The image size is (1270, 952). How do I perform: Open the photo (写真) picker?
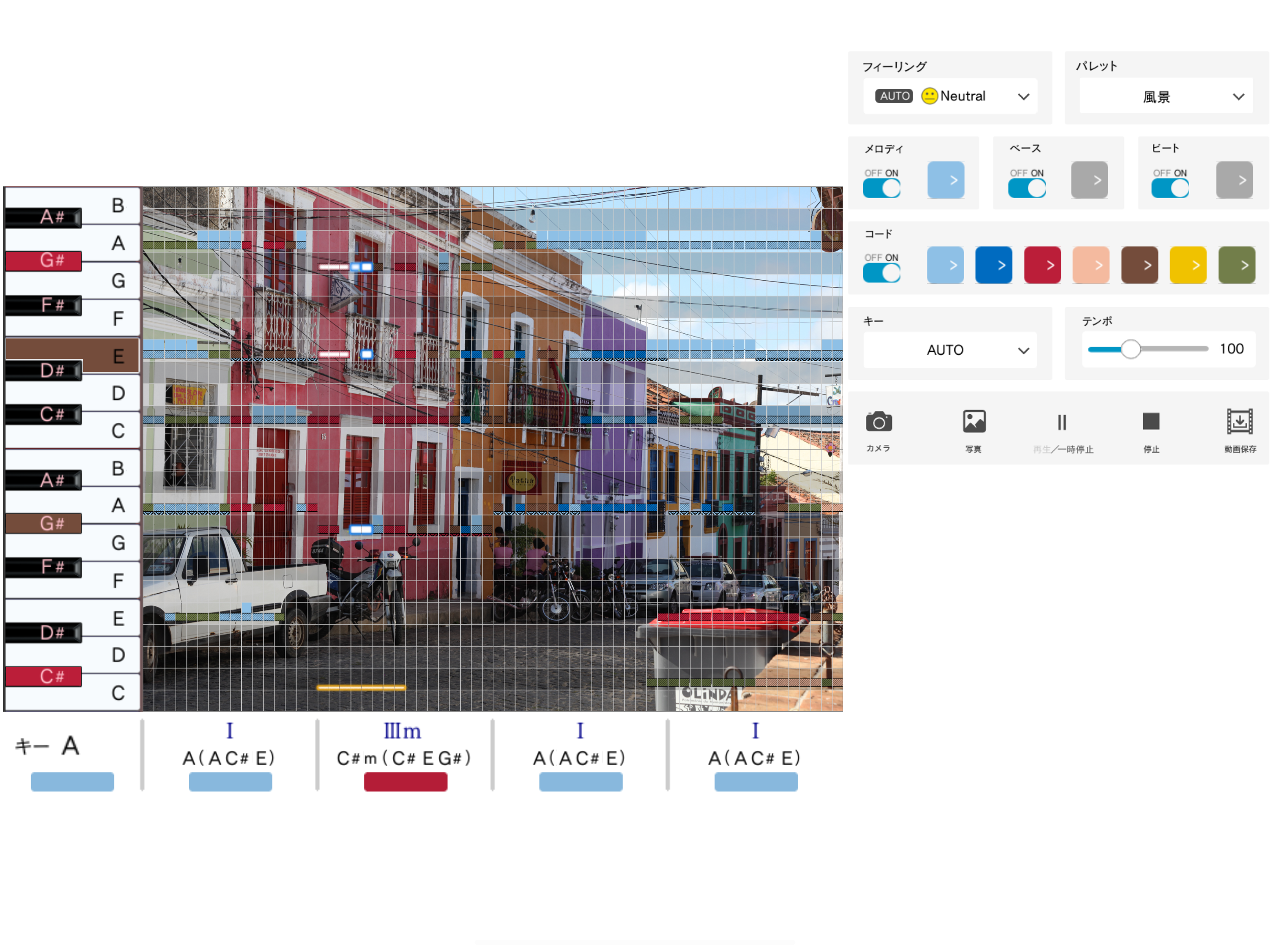click(x=974, y=422)
